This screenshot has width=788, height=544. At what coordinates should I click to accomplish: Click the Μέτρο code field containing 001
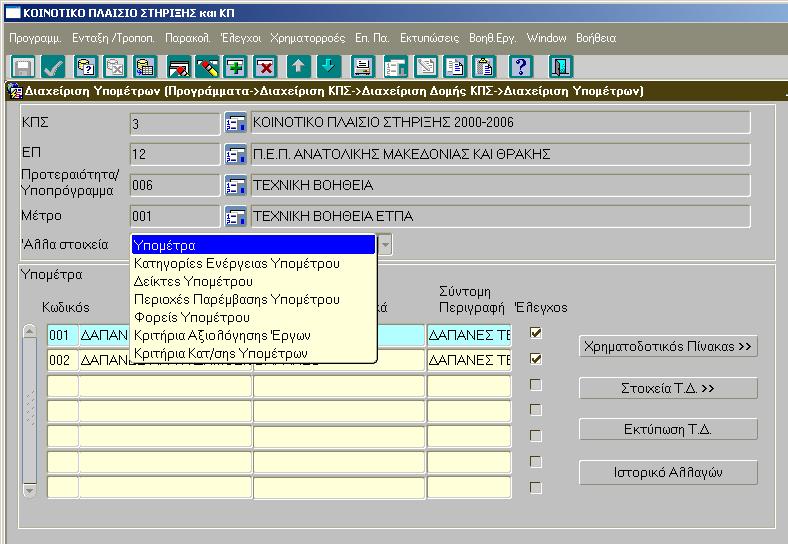click(x=175, y=217)
